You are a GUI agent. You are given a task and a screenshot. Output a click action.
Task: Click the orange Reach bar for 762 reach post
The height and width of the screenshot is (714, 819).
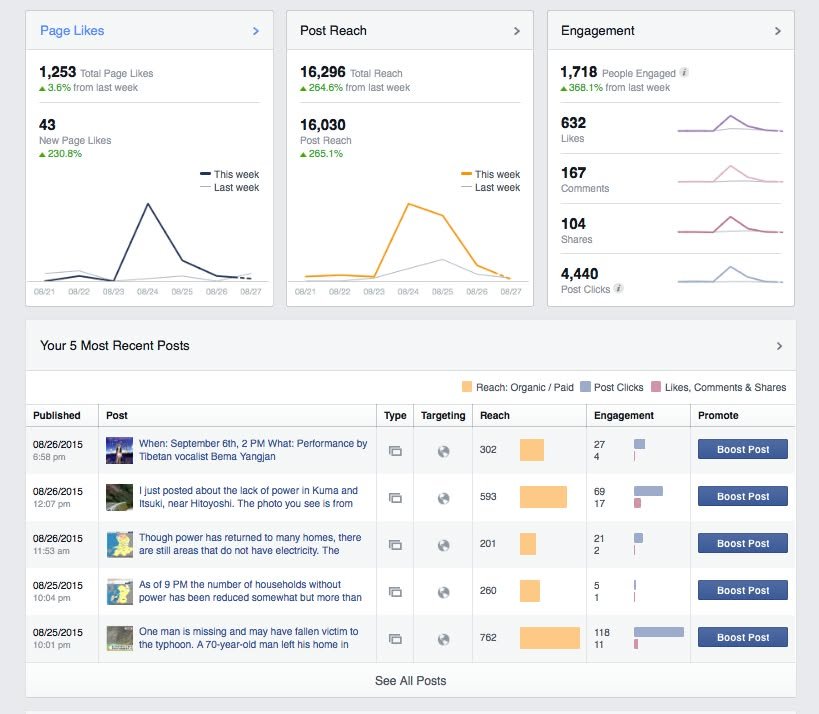click(549, 638)
